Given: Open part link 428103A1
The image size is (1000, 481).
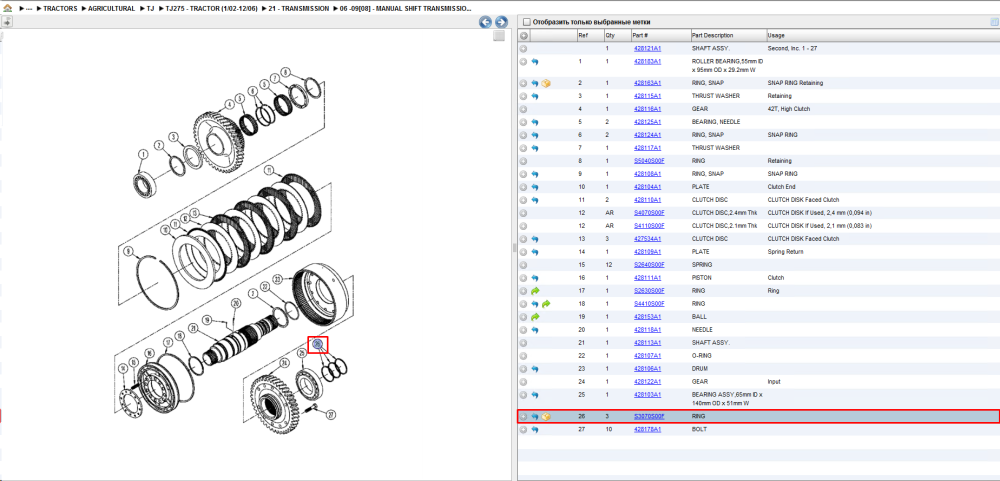Looking at the screenshot, I should pyautogui.click(x=647, y=395).
